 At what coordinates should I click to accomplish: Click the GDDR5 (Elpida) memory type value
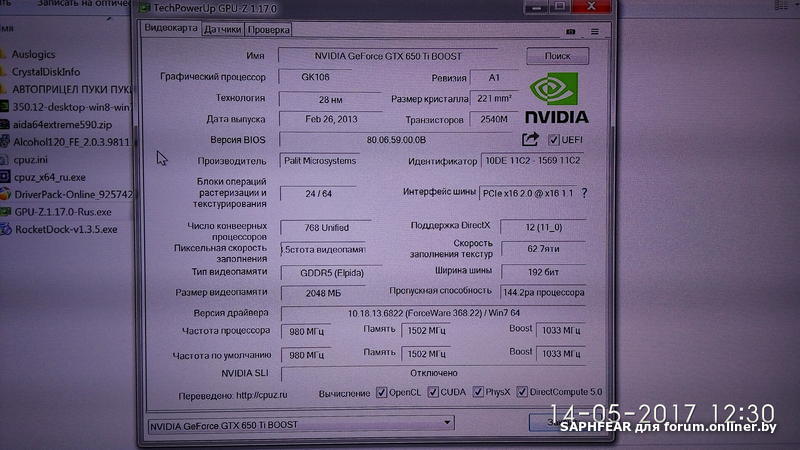click(332, 273)
